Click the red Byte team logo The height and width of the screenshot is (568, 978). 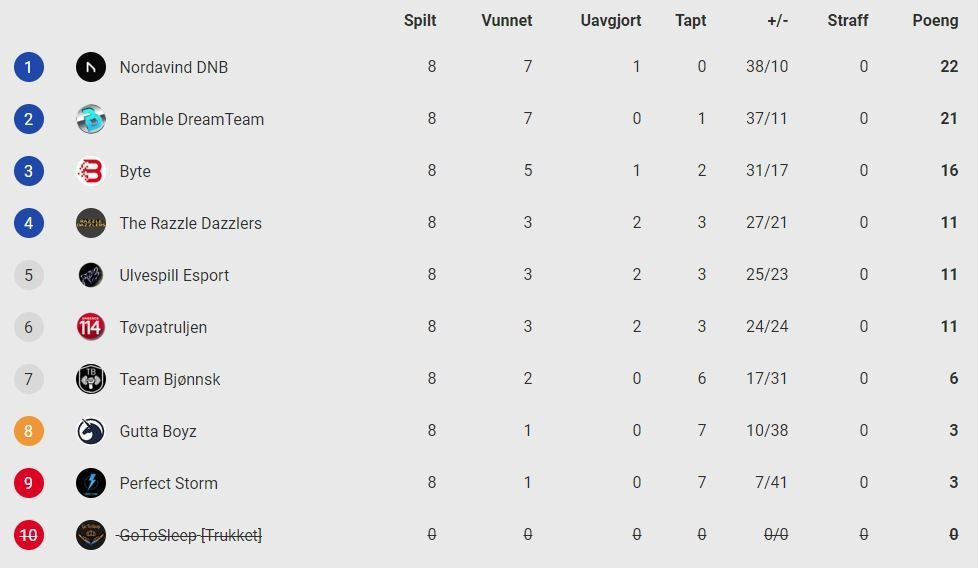[91, 171]
